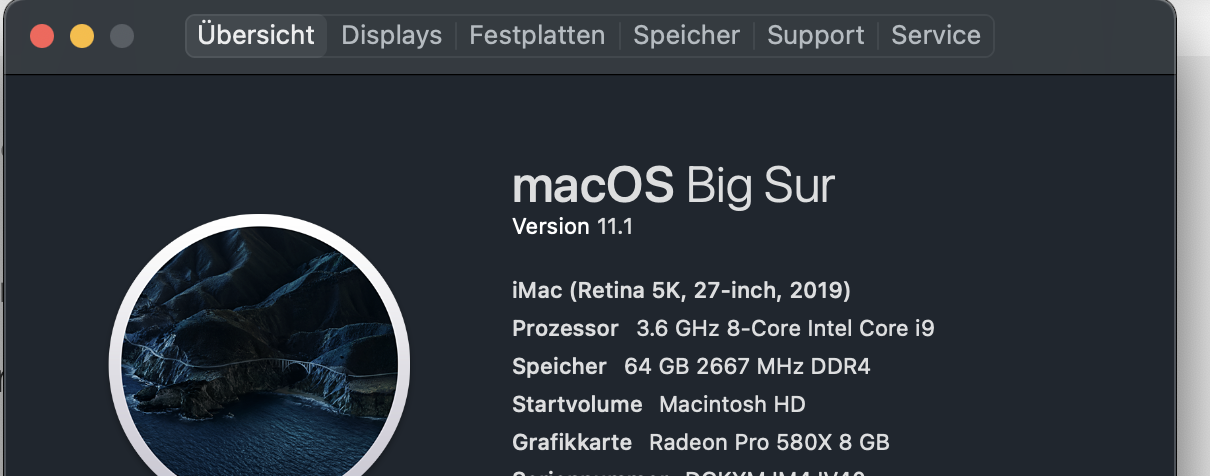
Task: Show the Service tab
Action: click(936, 36)
